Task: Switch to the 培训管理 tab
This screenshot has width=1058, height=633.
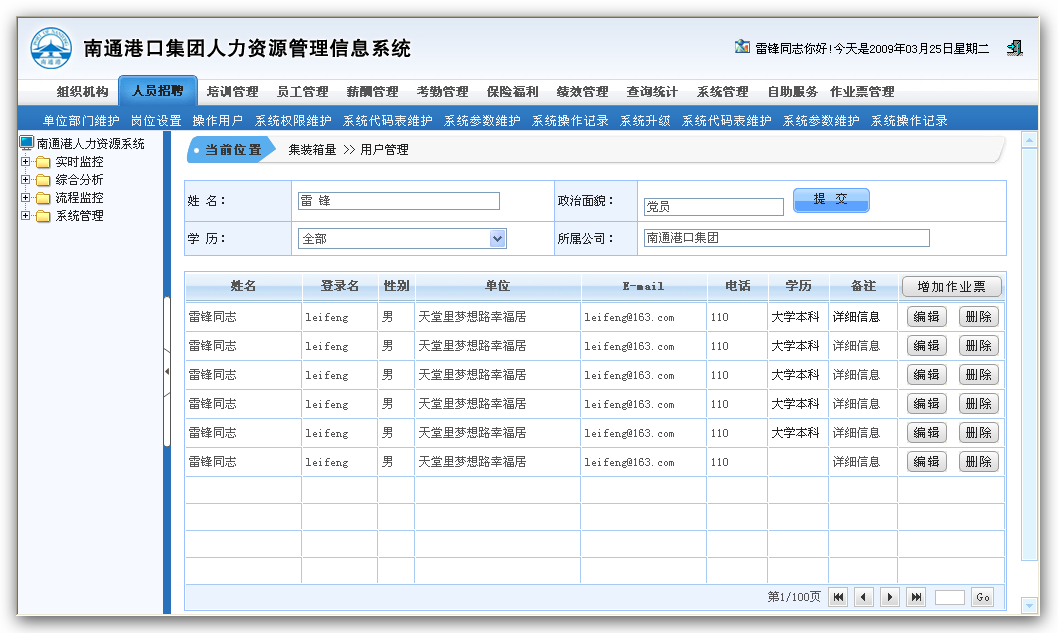Action: [231, 91]
